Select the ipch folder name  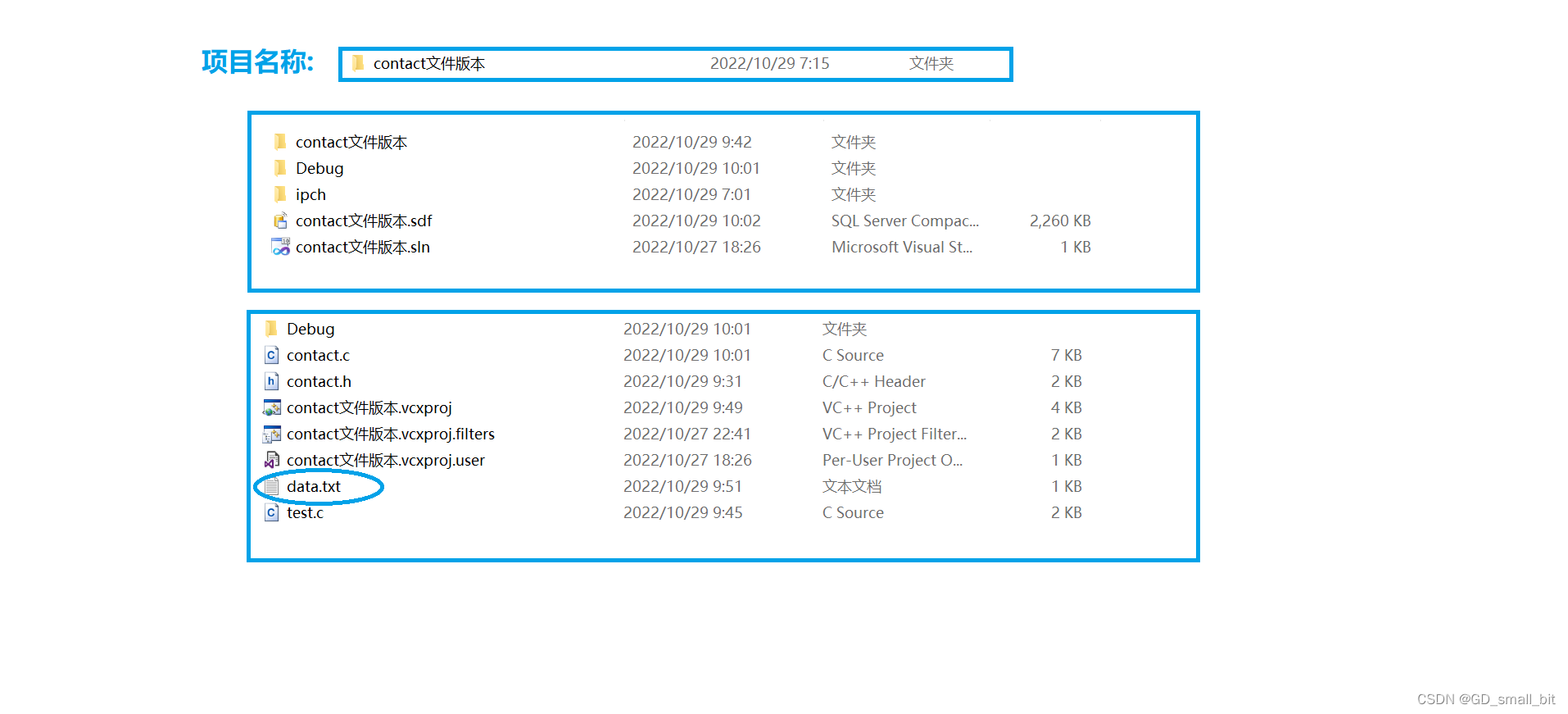point(310,195)
